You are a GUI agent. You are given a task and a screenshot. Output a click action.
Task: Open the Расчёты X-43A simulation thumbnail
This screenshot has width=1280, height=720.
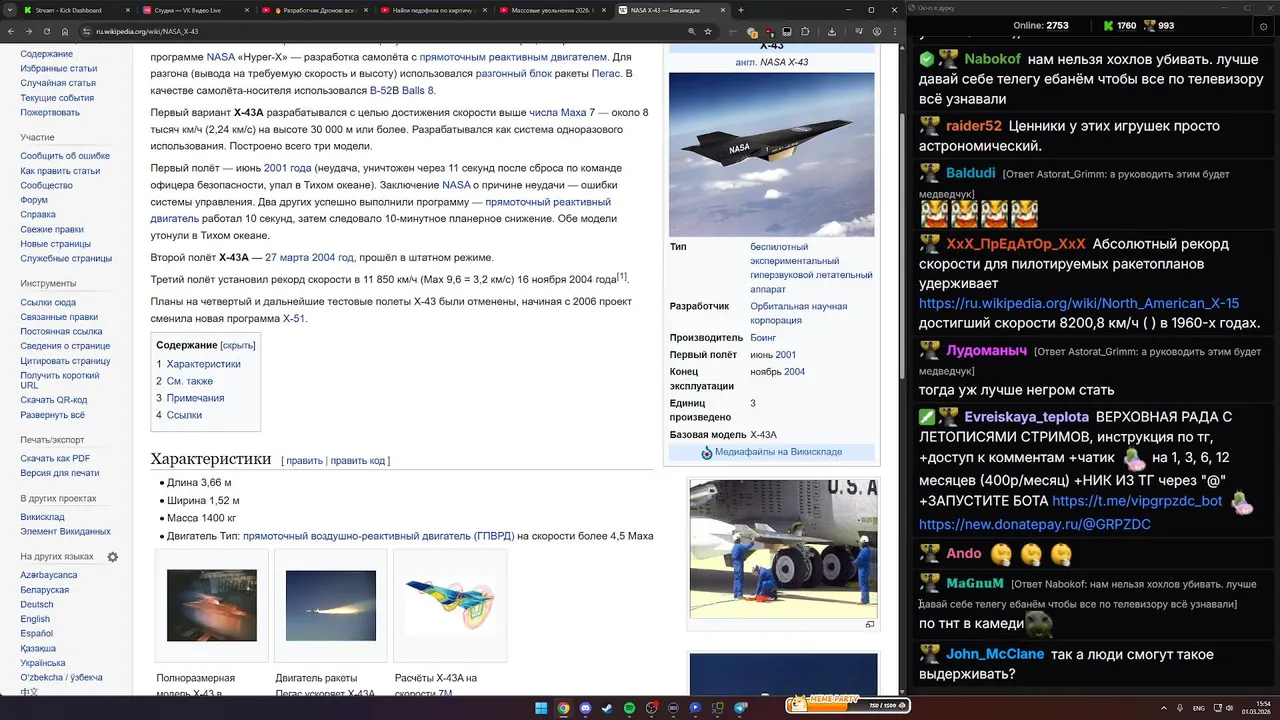(450, 604)
